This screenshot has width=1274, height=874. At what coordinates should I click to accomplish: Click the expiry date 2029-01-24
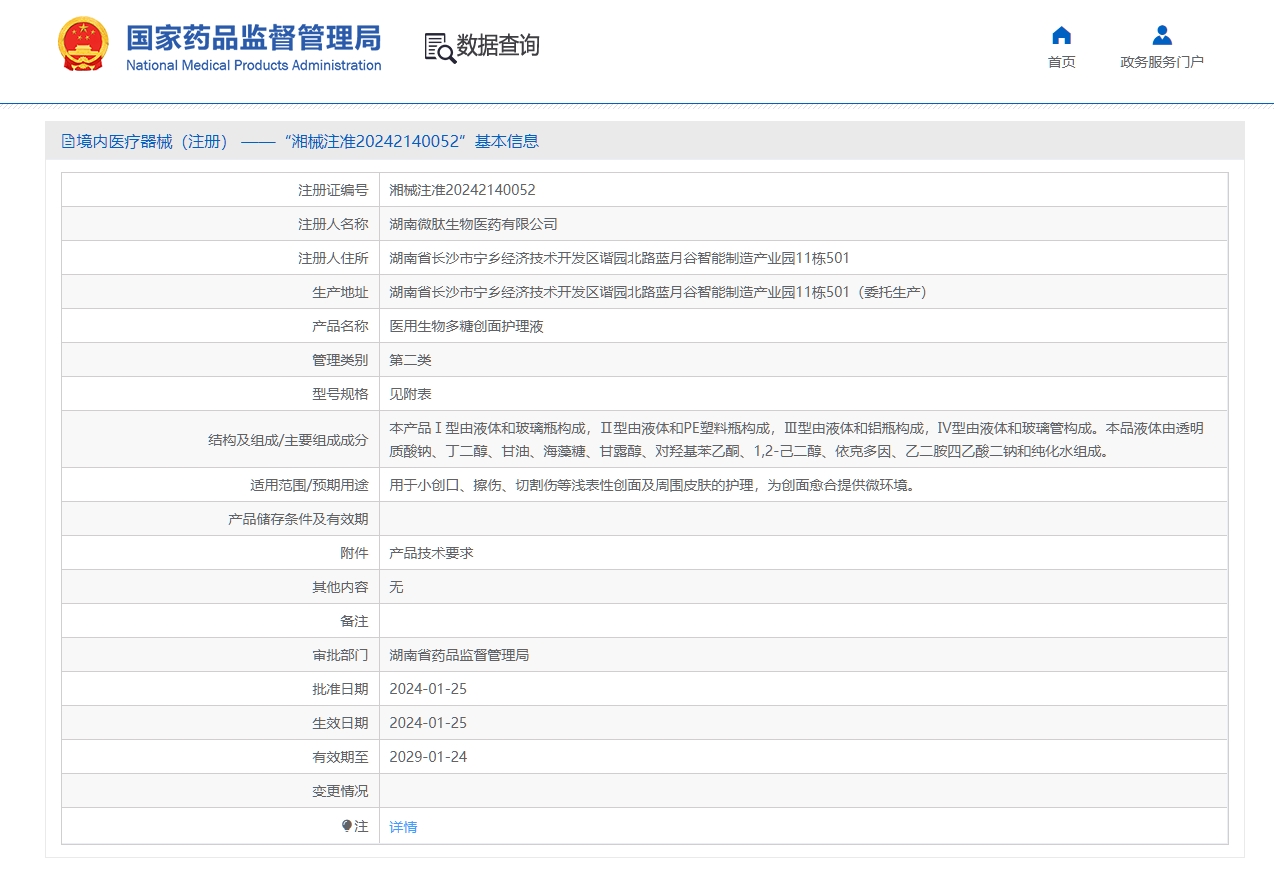pyautogui.click(x=428, y=757)
